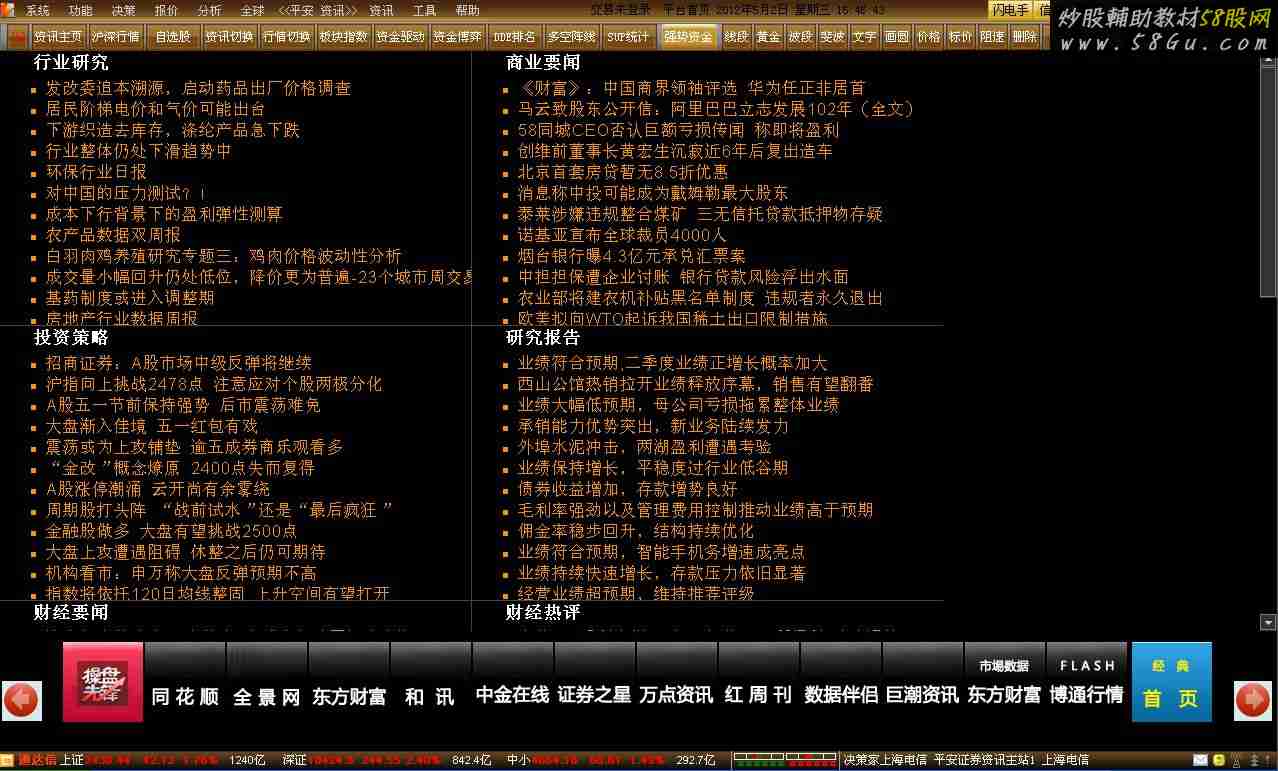Click the 黄金 toolbar button
Screen dimensions: 1278x771
[768, 37]
